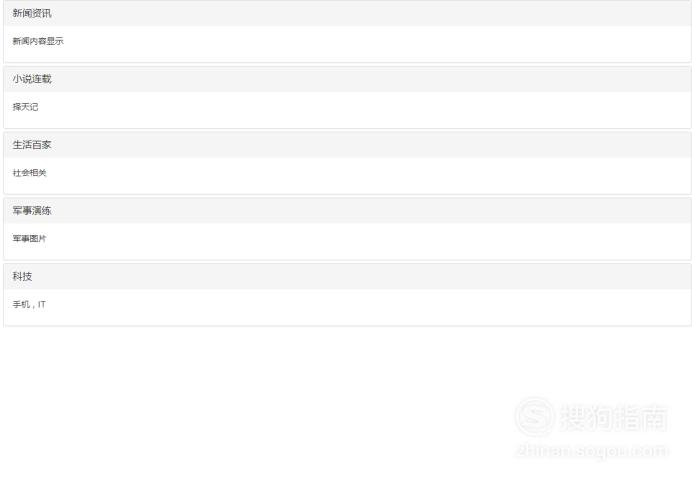Click the 搜狗指南 watermark text
692x485 pixels.
pos(613,417)
